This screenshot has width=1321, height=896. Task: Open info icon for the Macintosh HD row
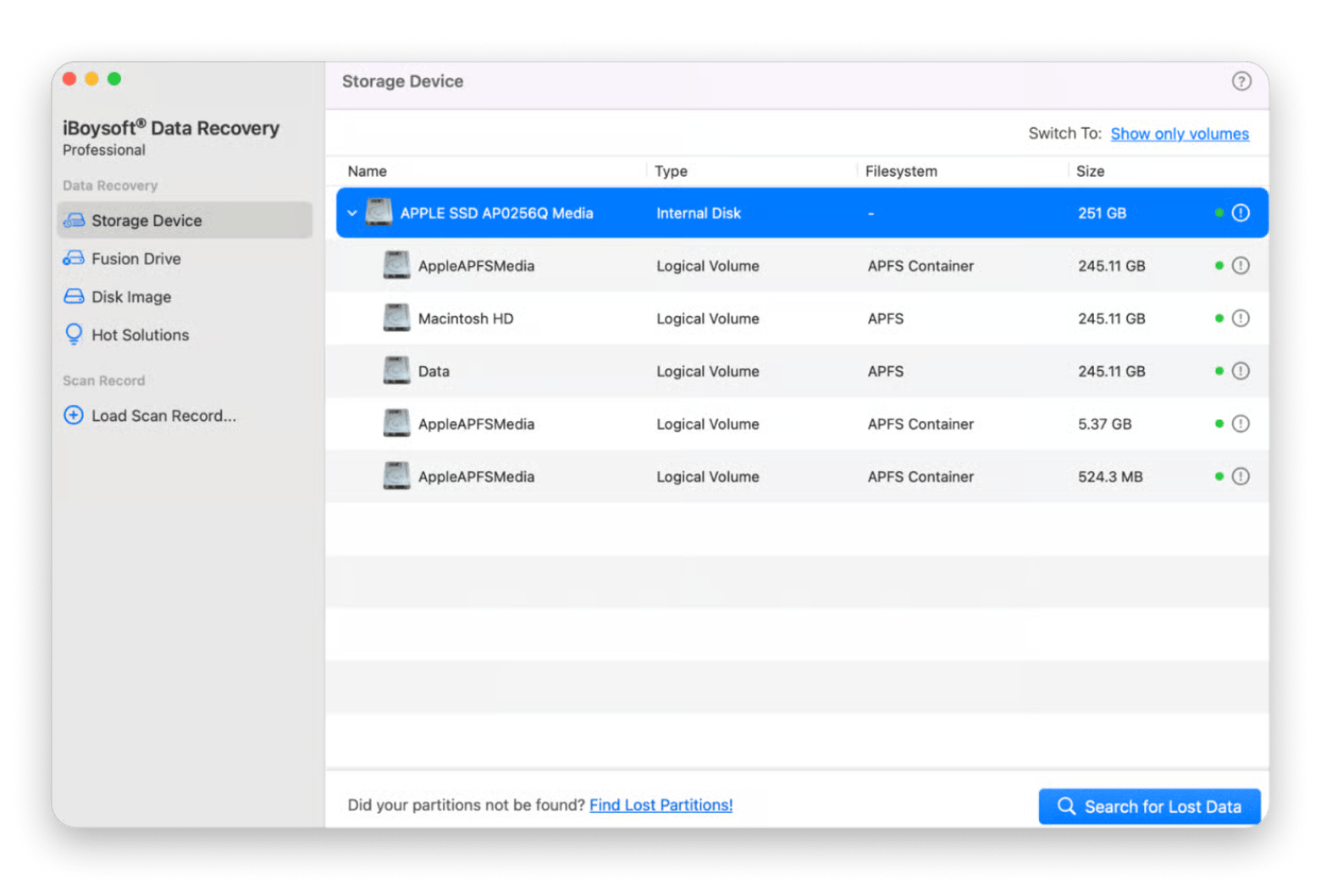click(x=1241, y=318)
